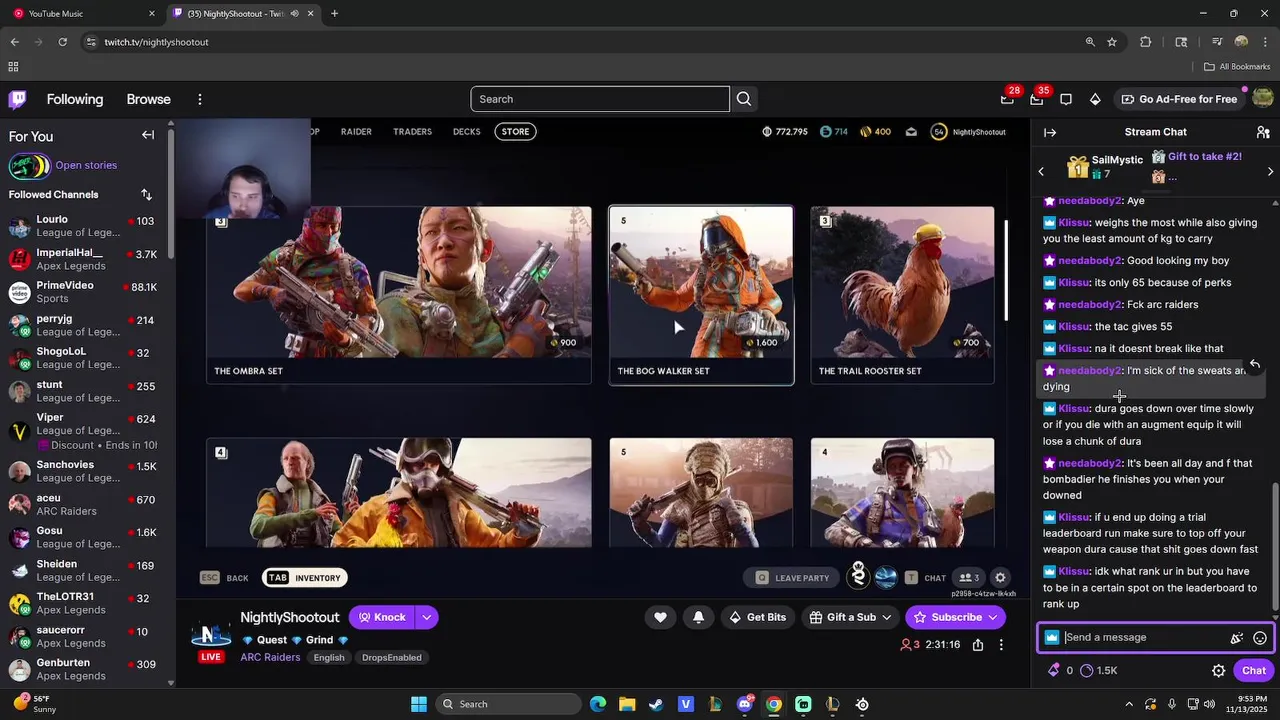Click the Knock button
This screenshot has height=720, width=1280.
pyautogui.click(x=381, y=617)
